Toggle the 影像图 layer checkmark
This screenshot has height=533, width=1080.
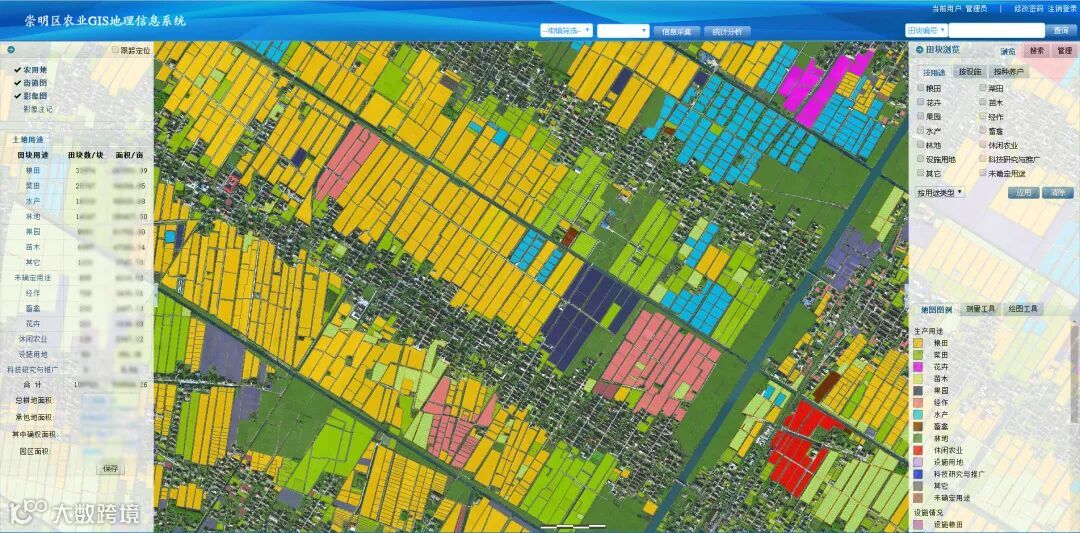(17, 96)
